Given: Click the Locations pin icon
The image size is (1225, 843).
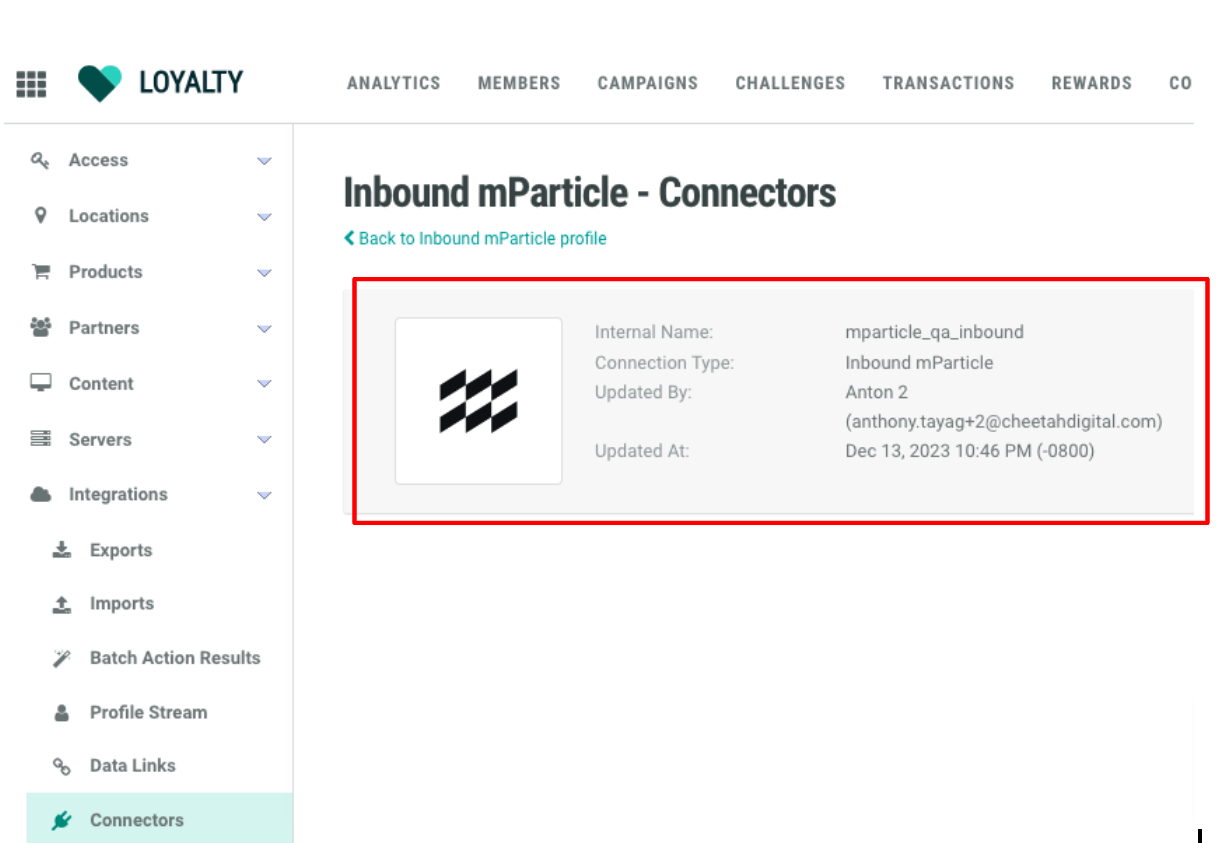Looking at the screenshot, I should point(41,215).
